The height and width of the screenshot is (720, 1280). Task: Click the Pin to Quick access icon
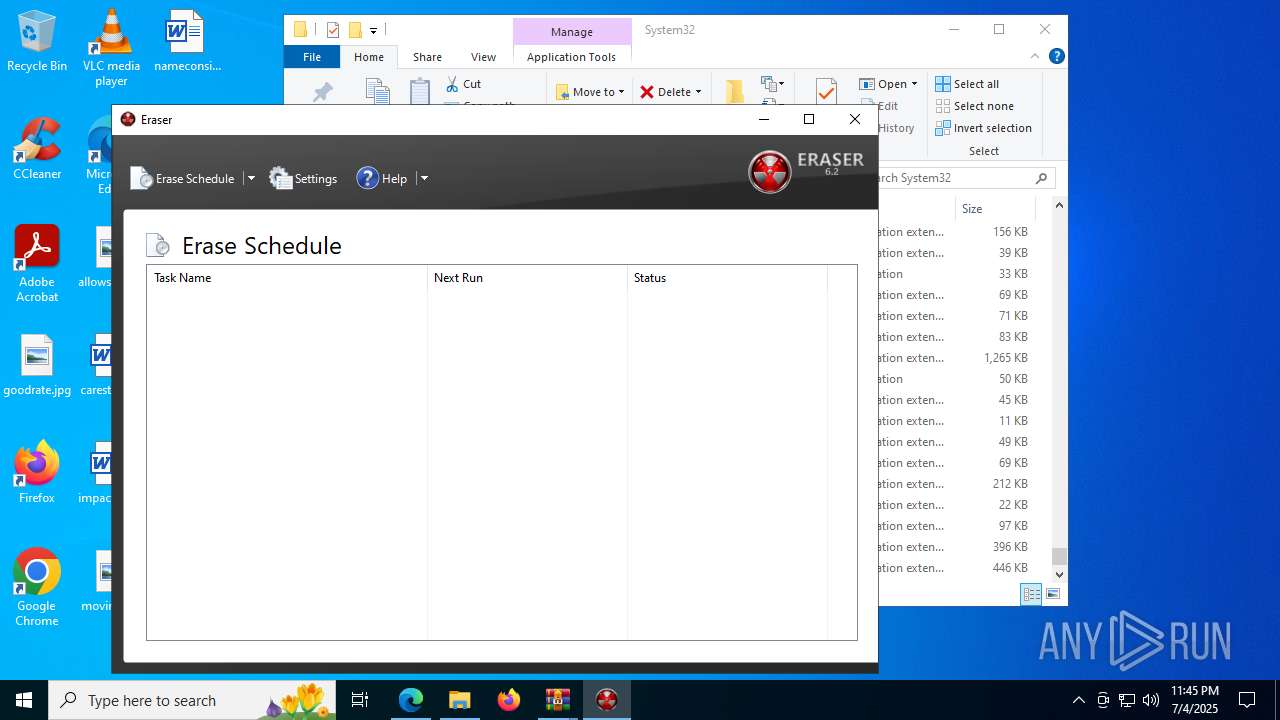pos(323,92)
